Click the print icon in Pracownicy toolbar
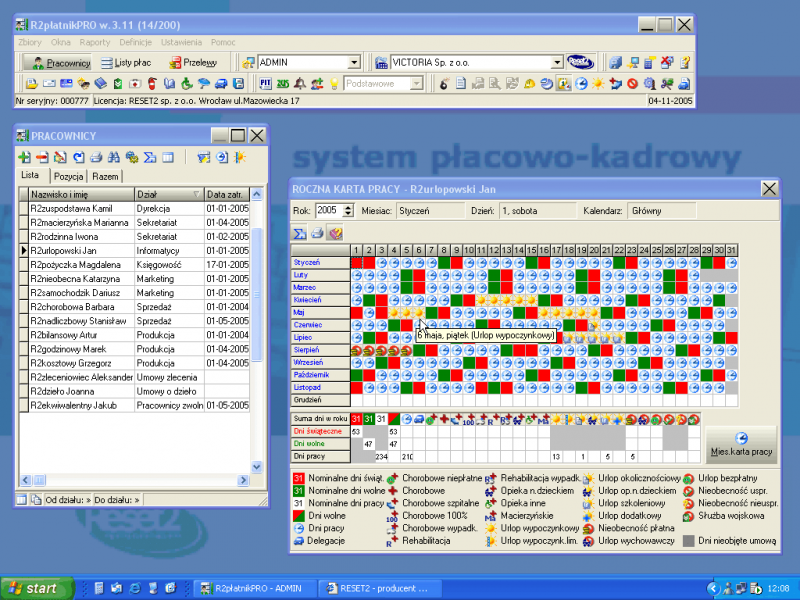 pos(96,157)
